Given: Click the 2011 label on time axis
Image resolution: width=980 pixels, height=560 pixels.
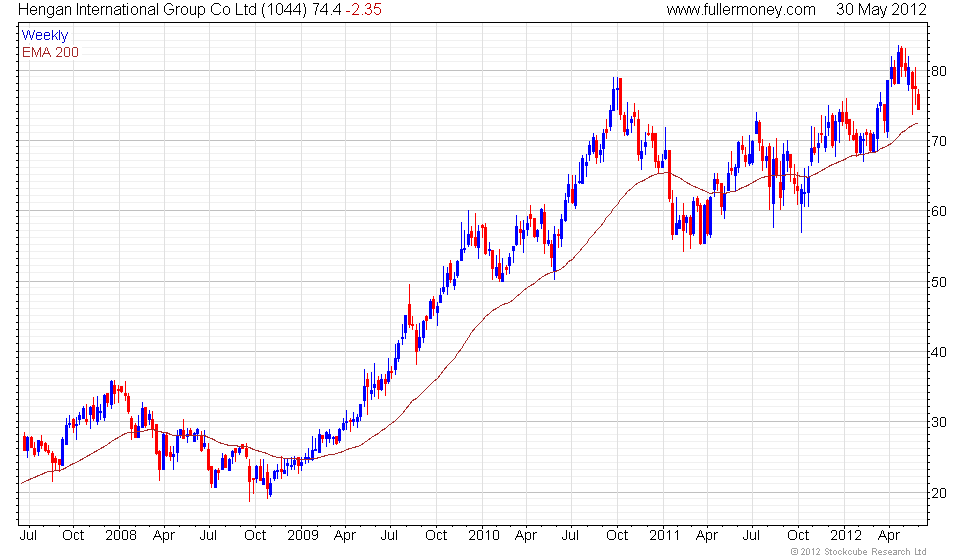Looking at the screenshot, I should [x=664, y=536].
